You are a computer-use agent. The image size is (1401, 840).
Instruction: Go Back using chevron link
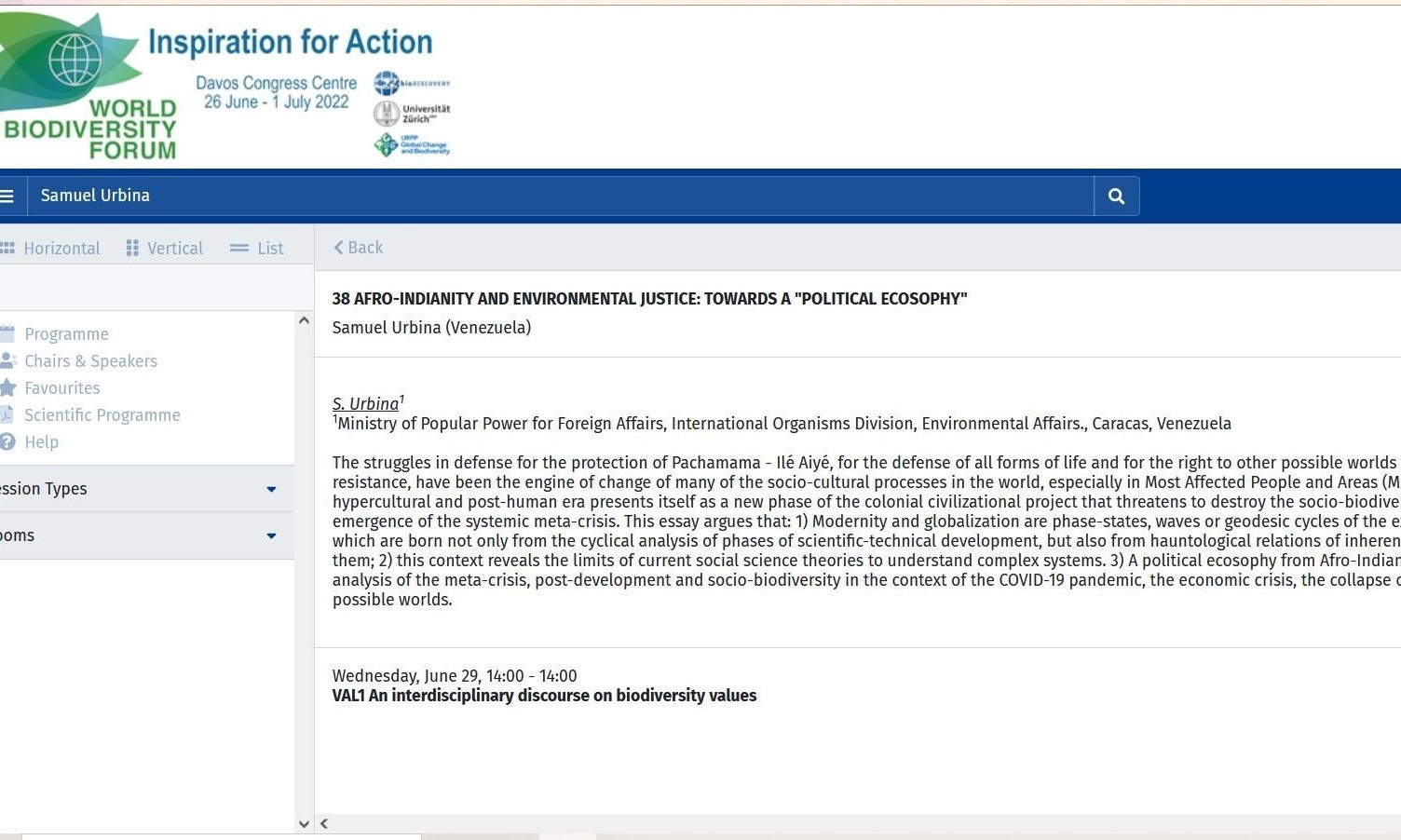[x=359, y=248]
